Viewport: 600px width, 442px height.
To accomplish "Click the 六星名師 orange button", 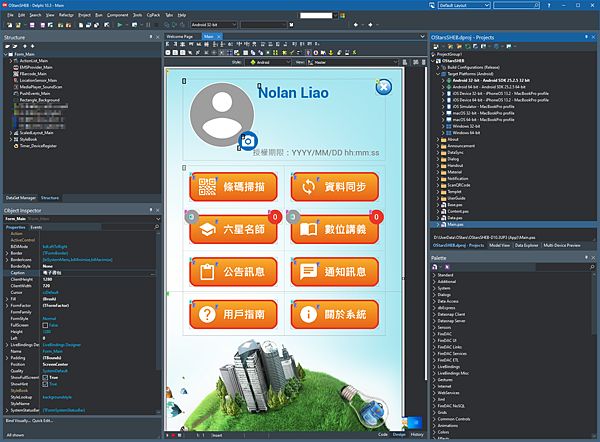I will point(233,229).
